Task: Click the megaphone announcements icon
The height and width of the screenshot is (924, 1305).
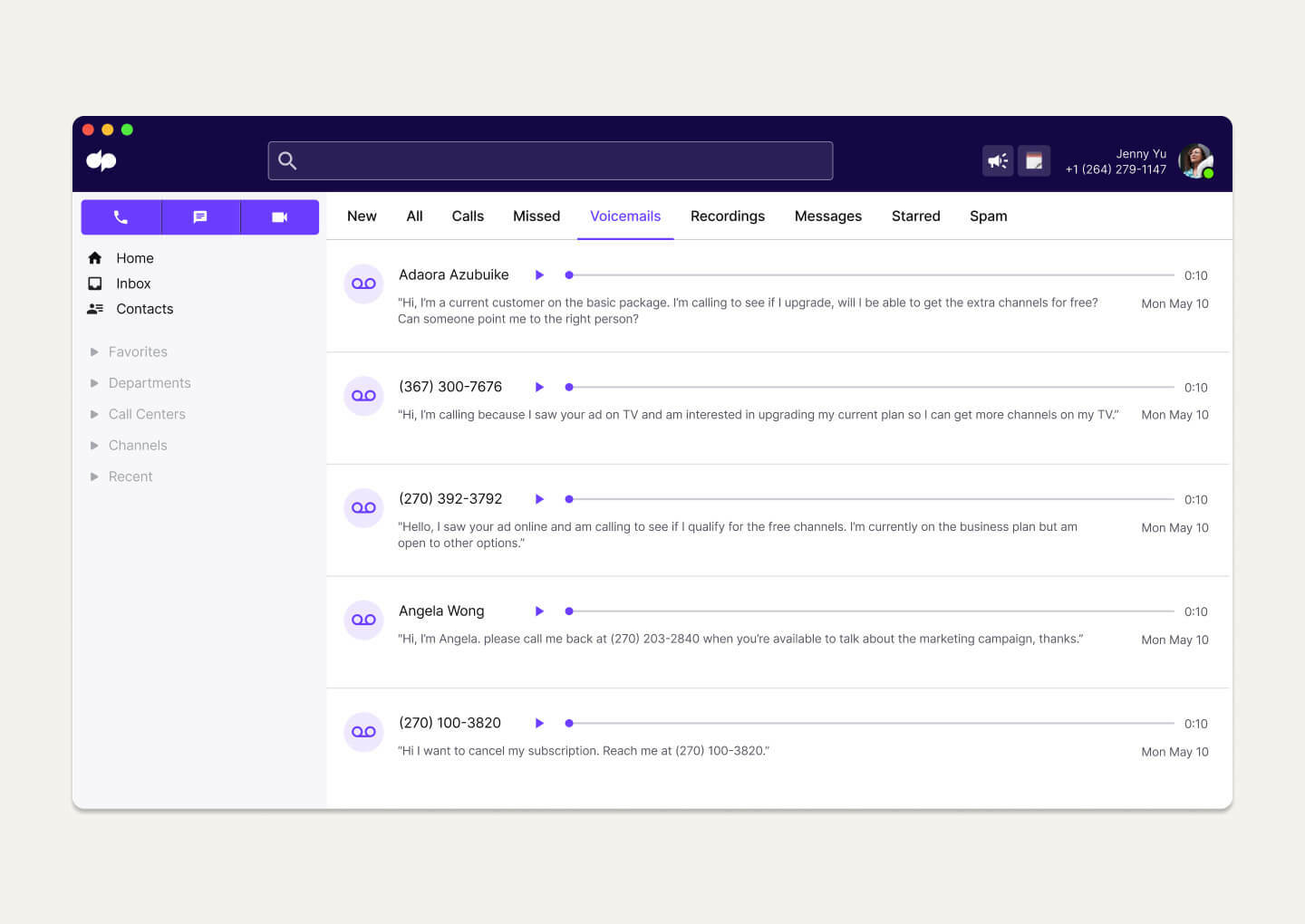Action: 998,160
